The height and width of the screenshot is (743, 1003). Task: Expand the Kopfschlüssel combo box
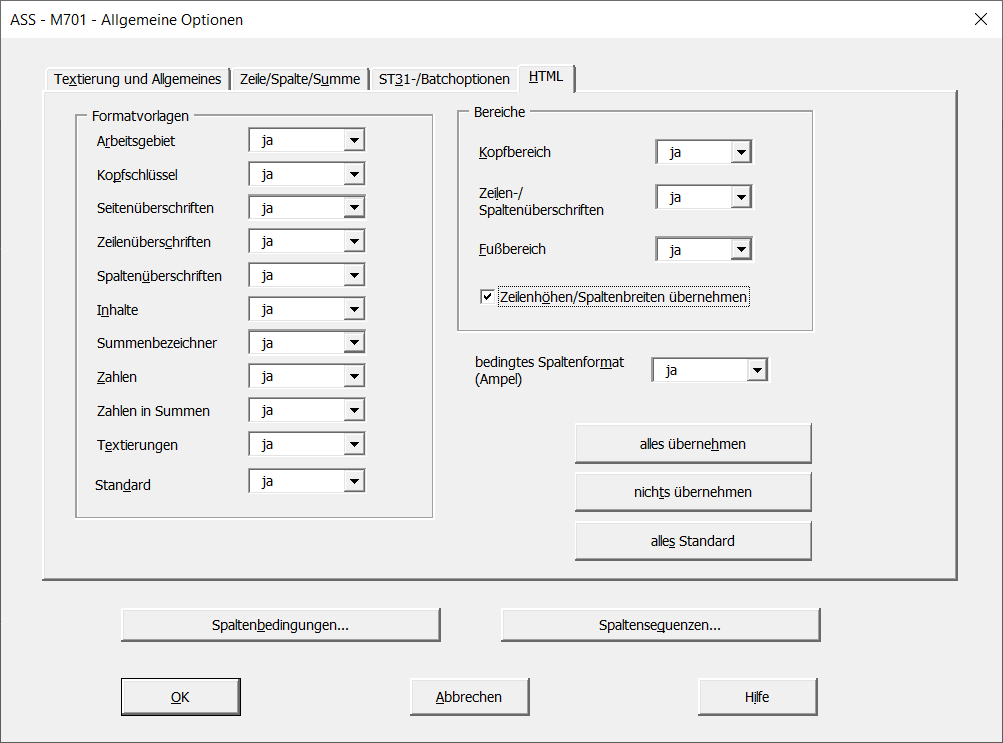(353, 175)
